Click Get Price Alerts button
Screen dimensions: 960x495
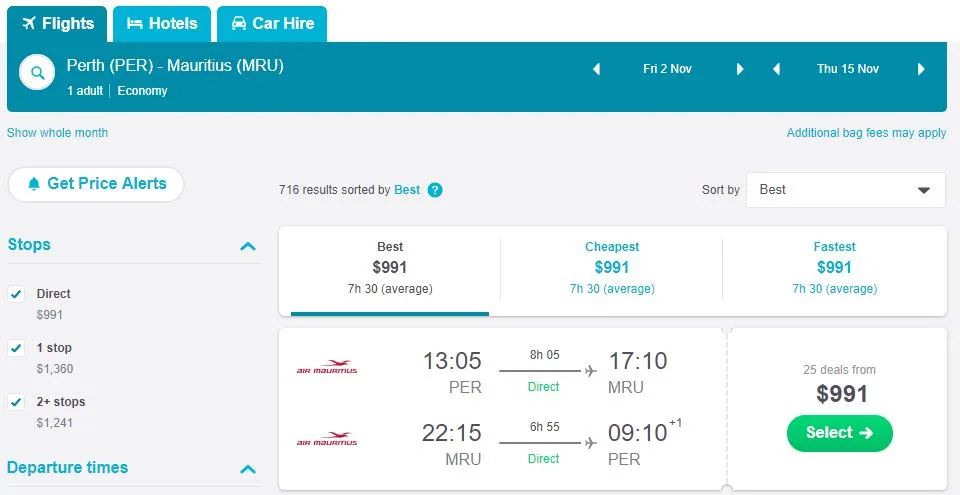pyautogui.click(x=96, y=184)
